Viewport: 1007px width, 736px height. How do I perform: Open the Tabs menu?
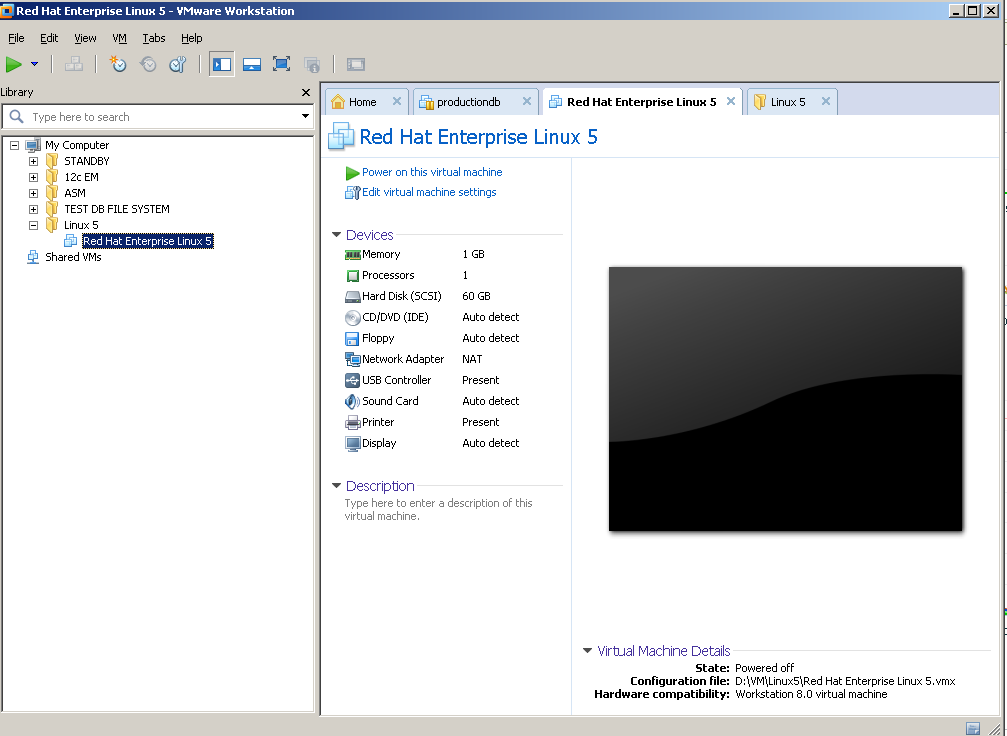[153, 38]
